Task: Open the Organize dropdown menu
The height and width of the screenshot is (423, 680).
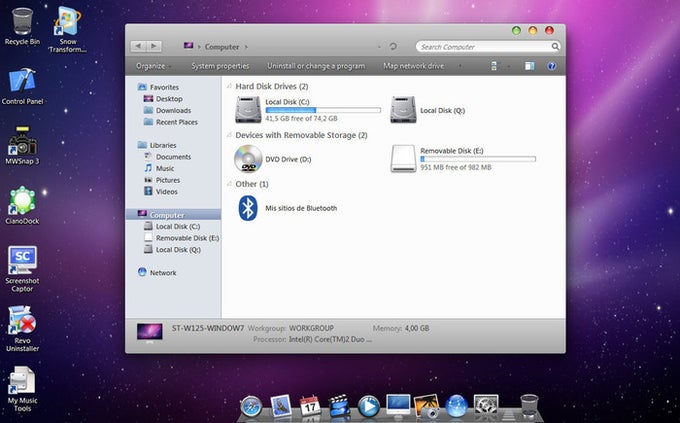Action: (153, 66)
